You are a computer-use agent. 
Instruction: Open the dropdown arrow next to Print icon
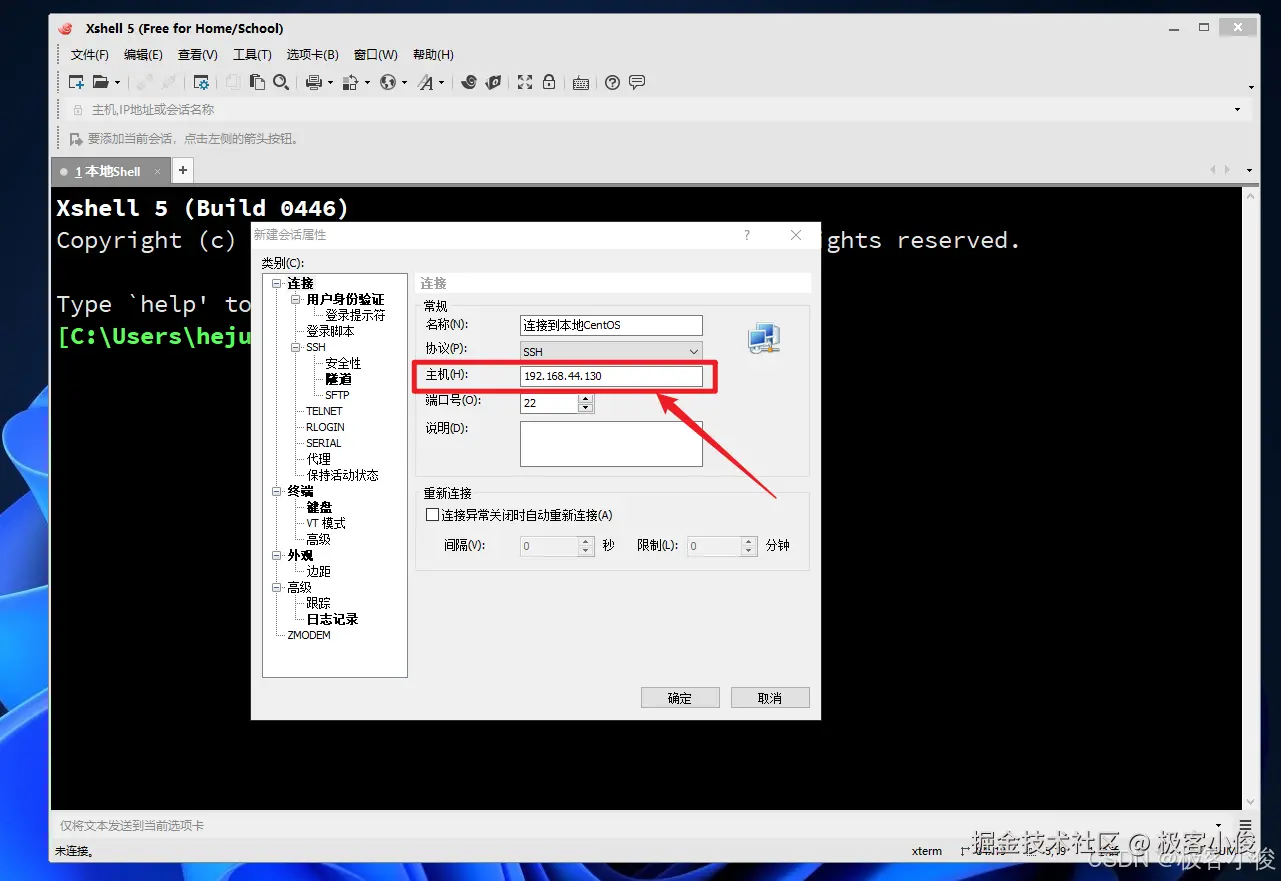pyautogui.click(x=330, y=83)
